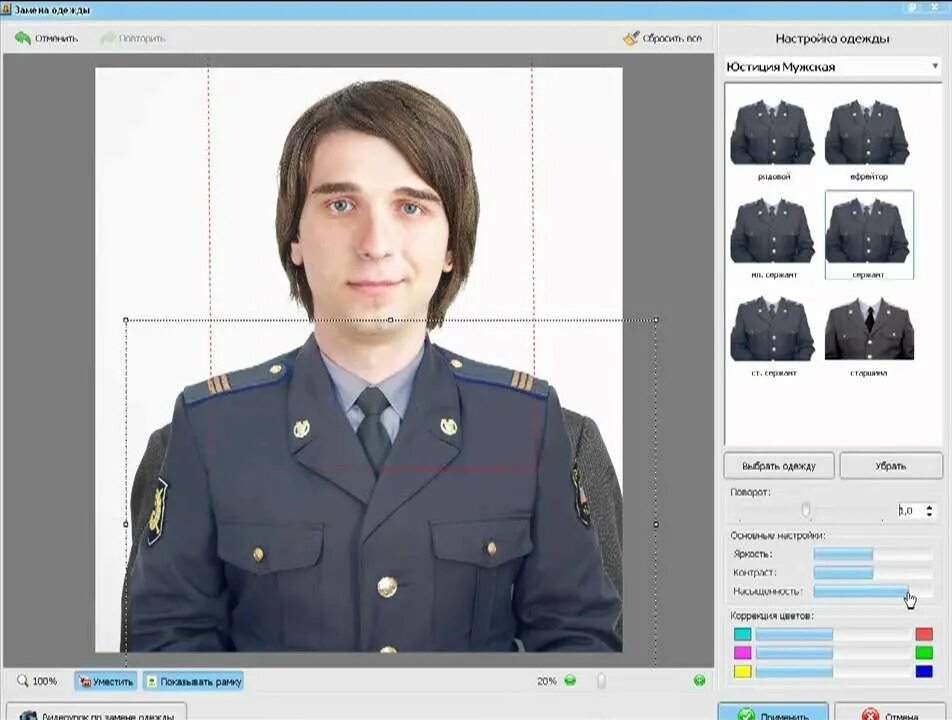Click the Насыщенность saturation slider

point(872,591)
